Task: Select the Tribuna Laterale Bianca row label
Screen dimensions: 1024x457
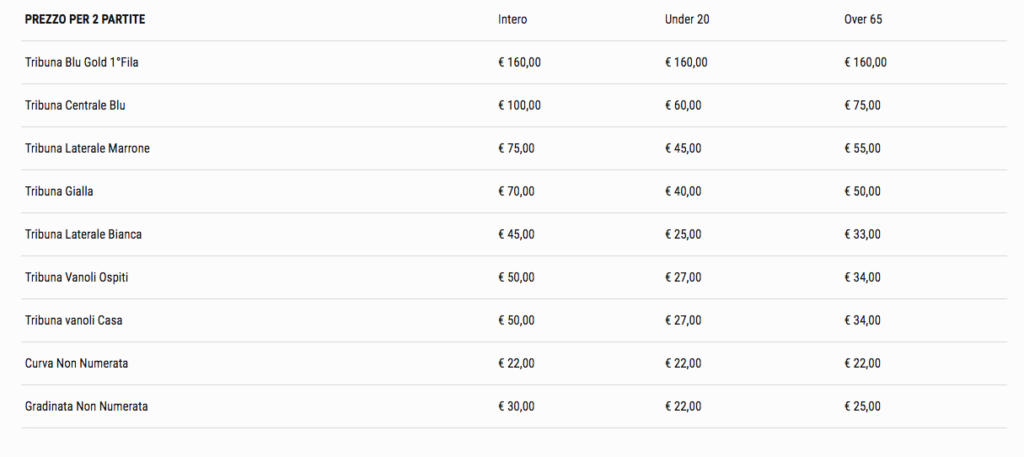Action: coord(84,234)
